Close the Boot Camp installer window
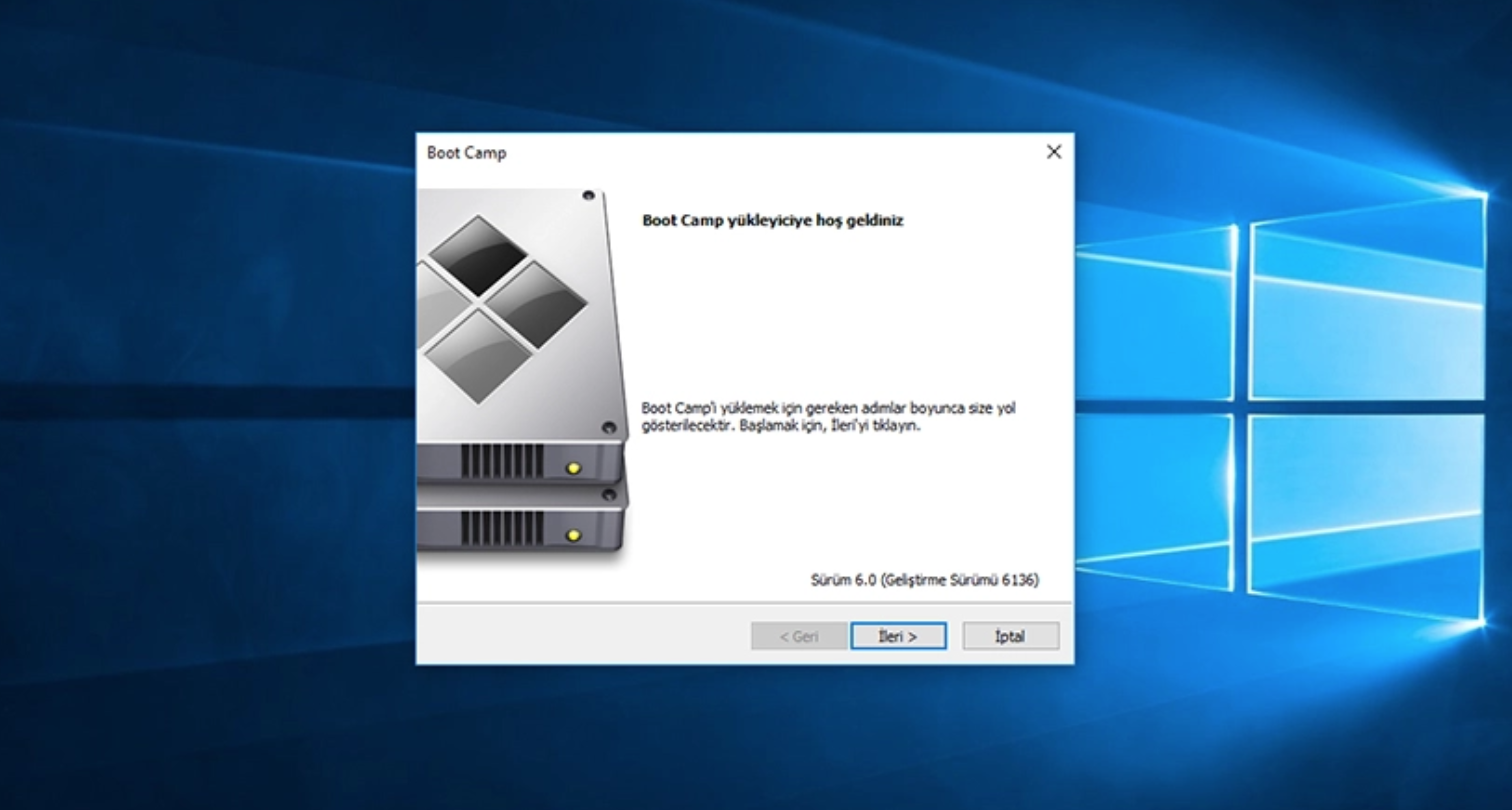 1053,152
